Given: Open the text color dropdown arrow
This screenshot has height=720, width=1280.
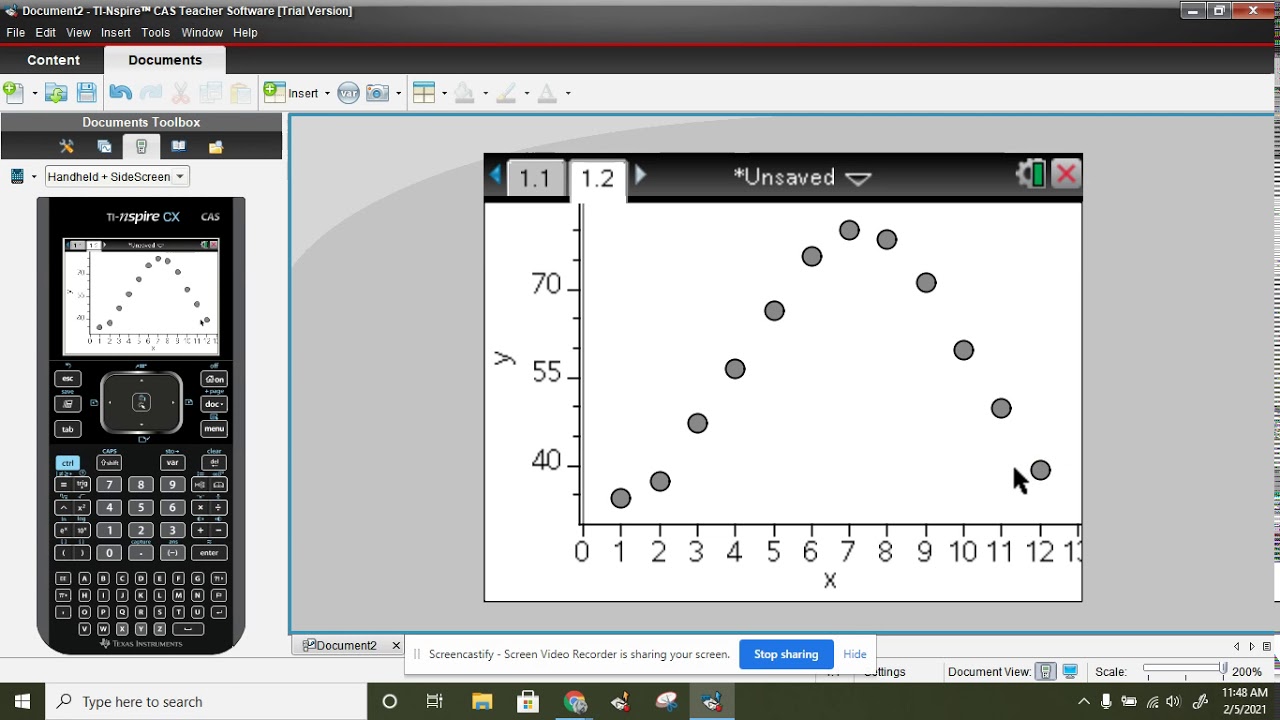Looking at the screenshot, I should (x=568, y=94).
